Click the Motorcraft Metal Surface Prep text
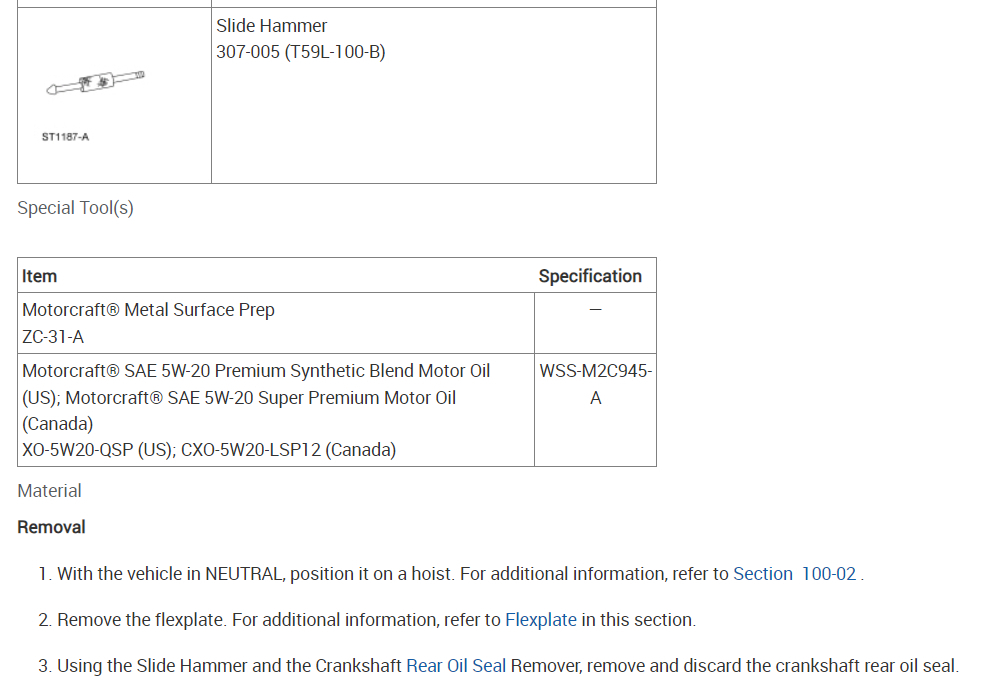The height and width of the screenshot is (686, 994). [148, 310]
